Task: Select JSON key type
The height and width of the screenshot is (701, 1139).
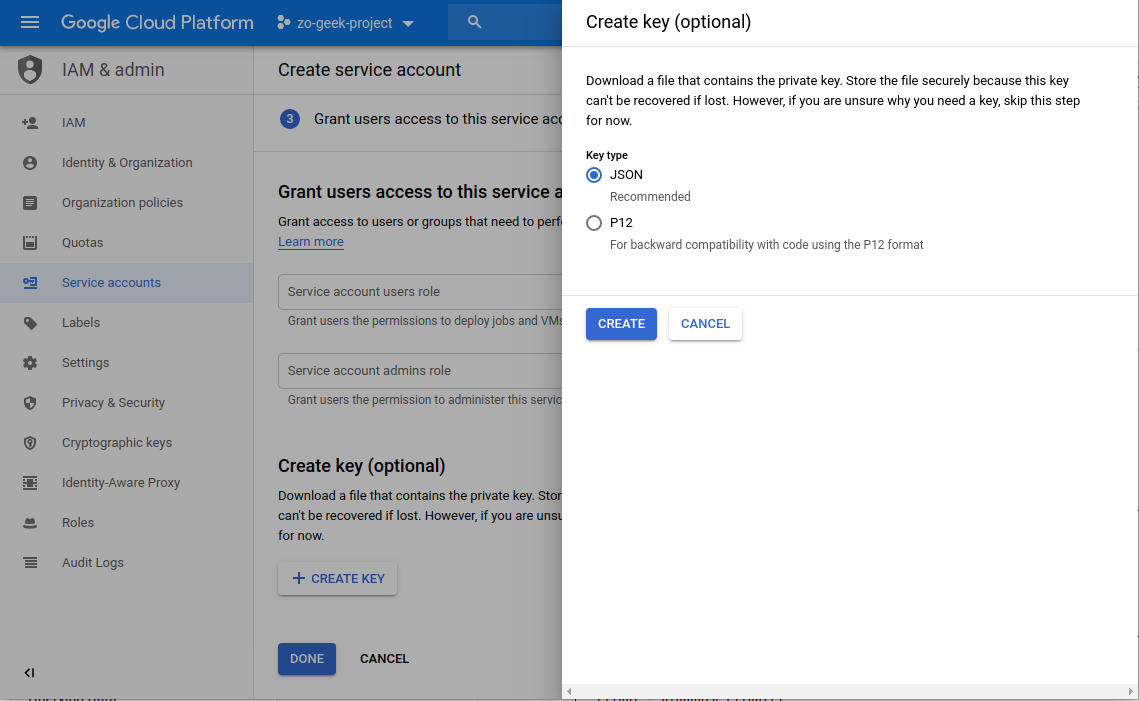Action: (594, 175)
